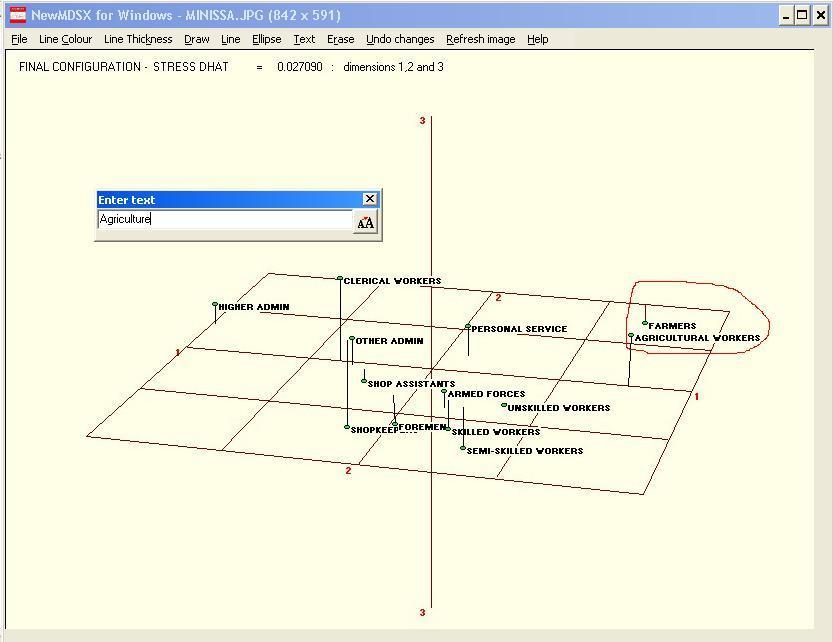Click in the text field containing Agriculture

(225, 220)
